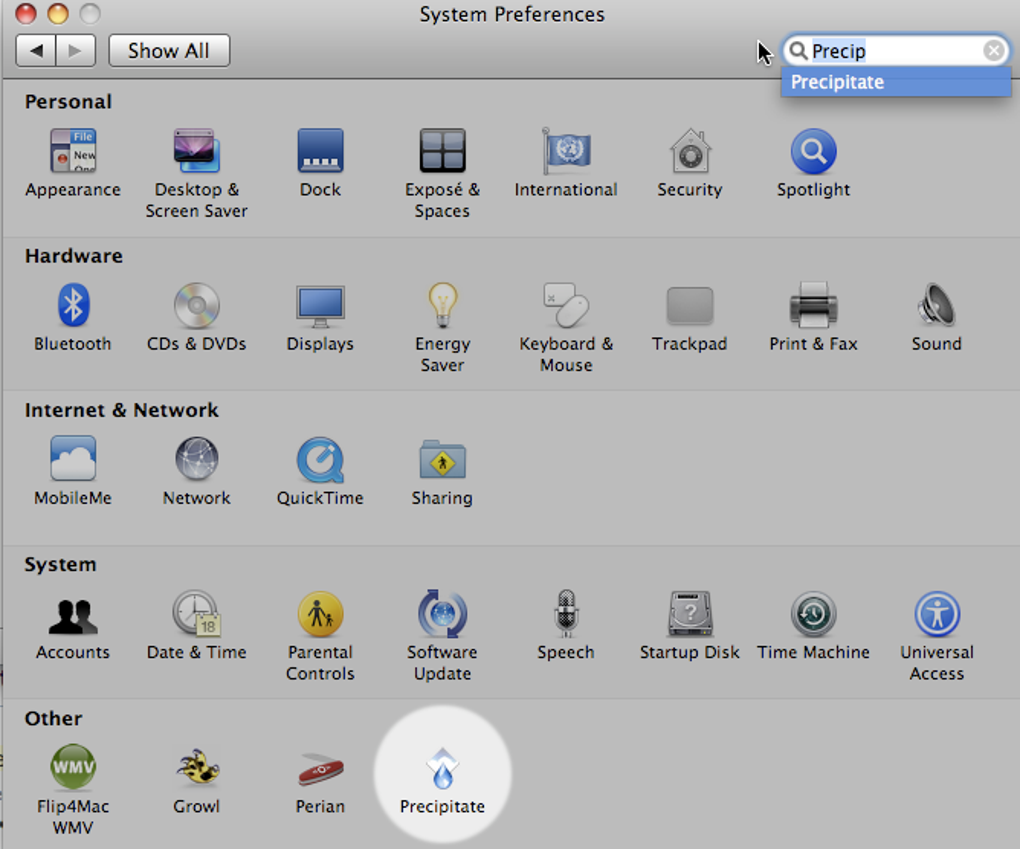Go back with the left arrow button
This screenshot has height=849, width=1020.
point(36,51)
